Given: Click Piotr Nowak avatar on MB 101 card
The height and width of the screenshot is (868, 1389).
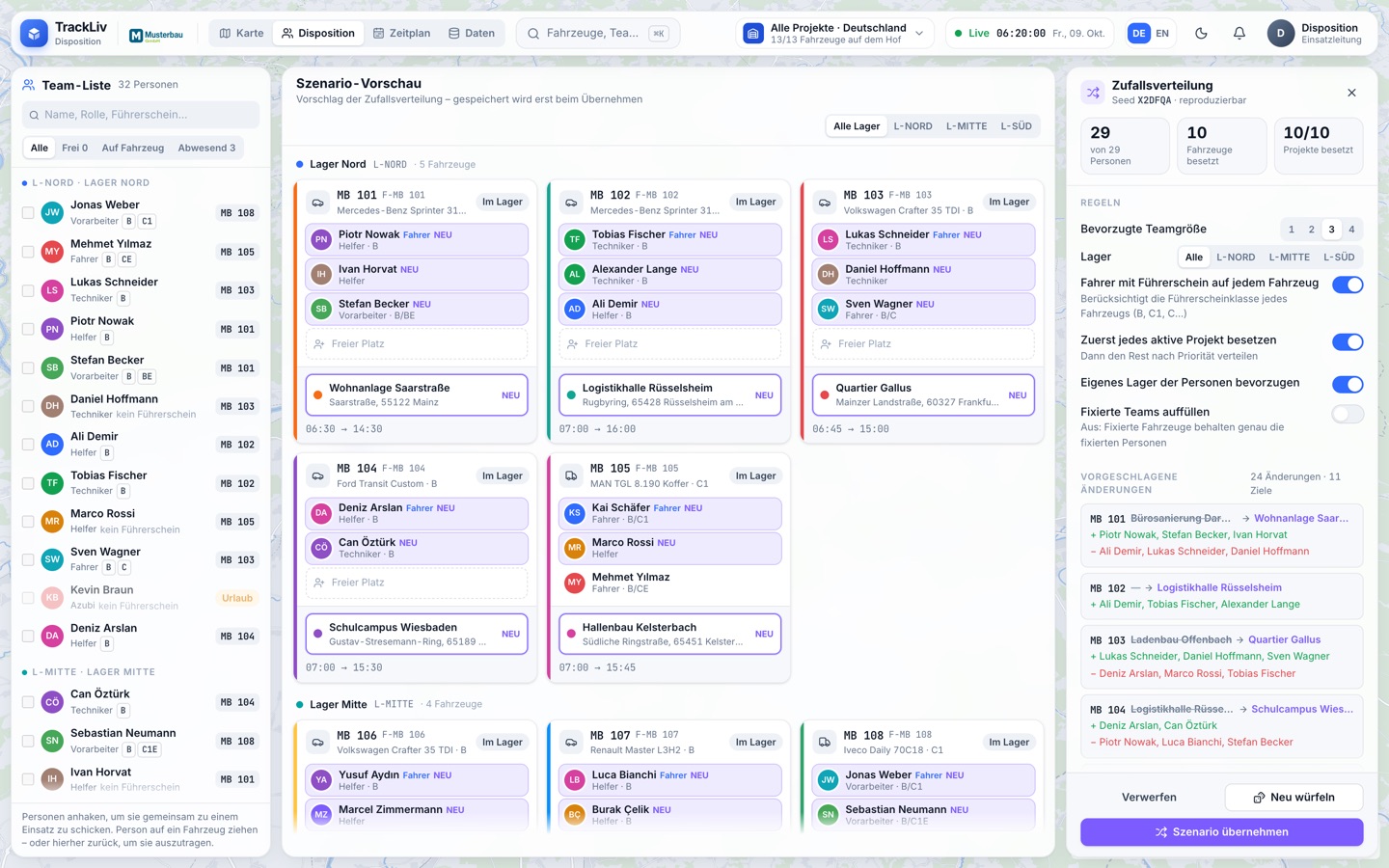Looking at the screenshot, I should click(x=321, y=239).
